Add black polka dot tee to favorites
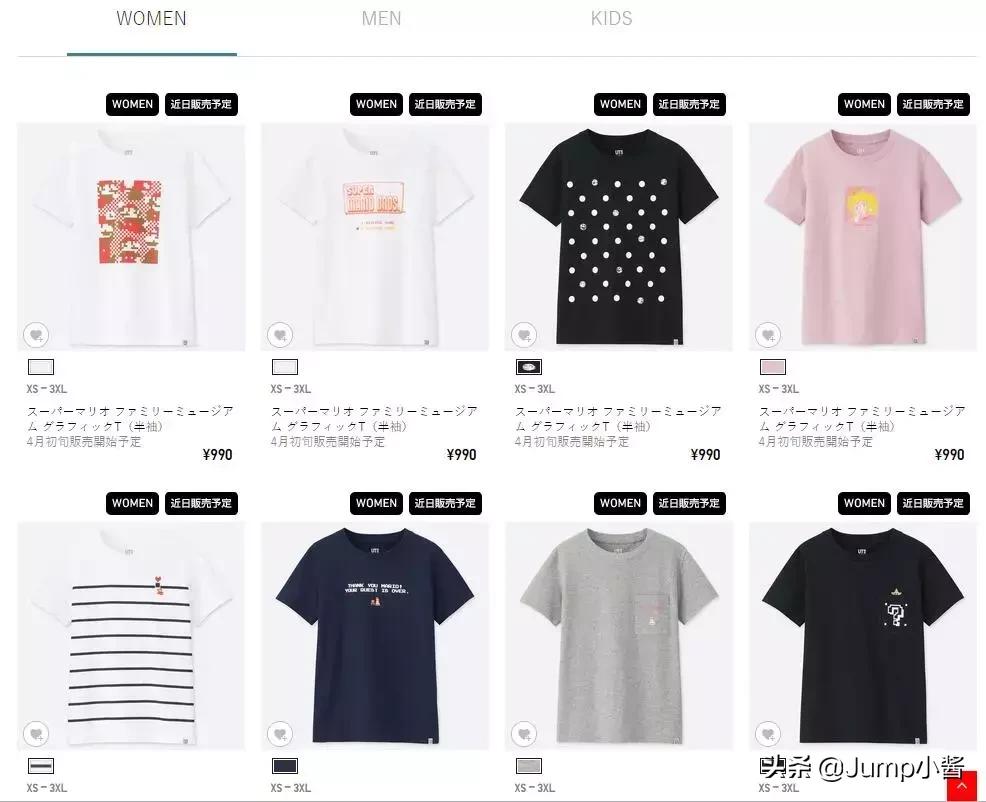This screenshot has width=986, height=802. pyautogui.click(x=524, y=335)
